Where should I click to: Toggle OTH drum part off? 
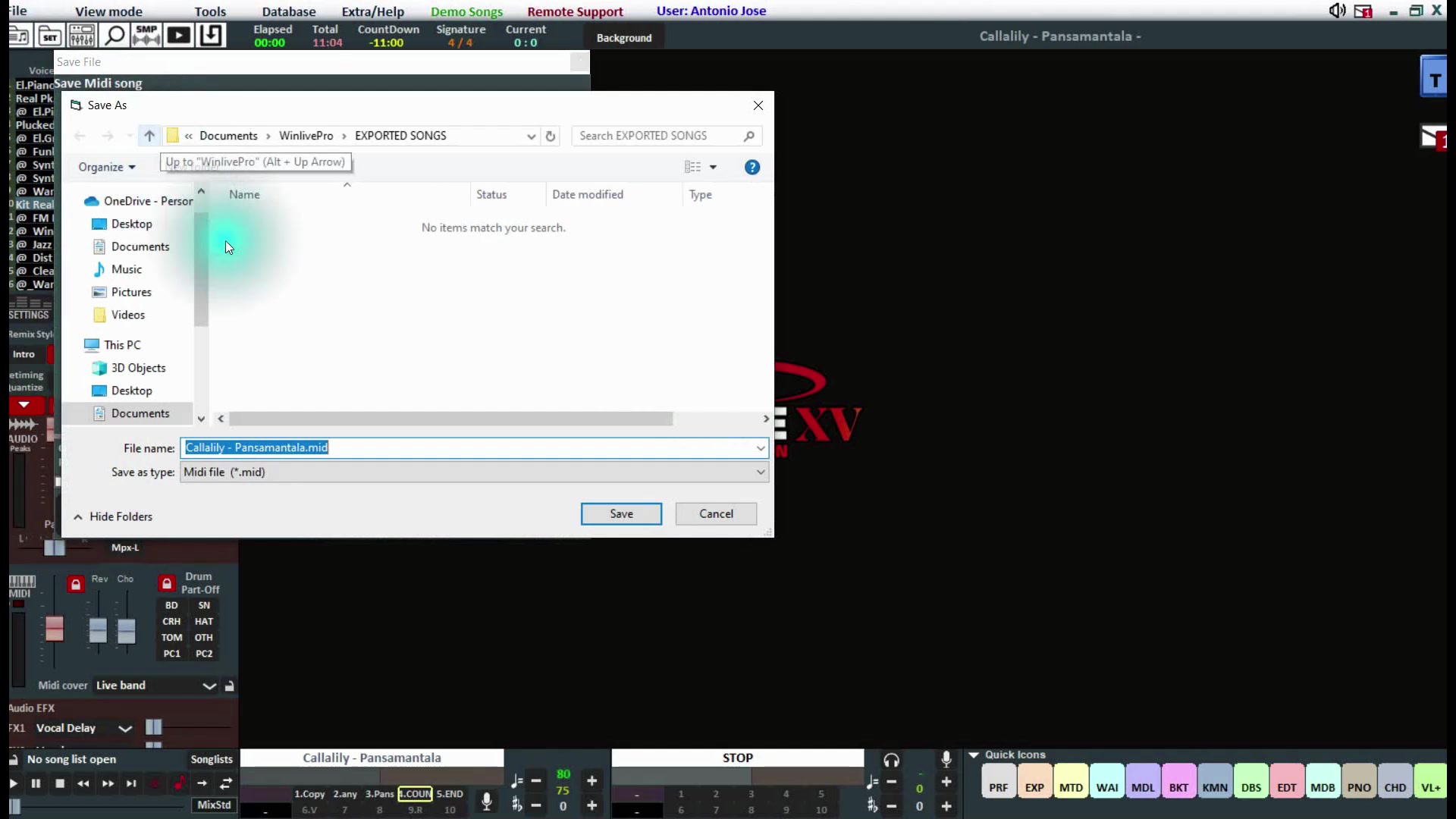(x=204, y=638)
